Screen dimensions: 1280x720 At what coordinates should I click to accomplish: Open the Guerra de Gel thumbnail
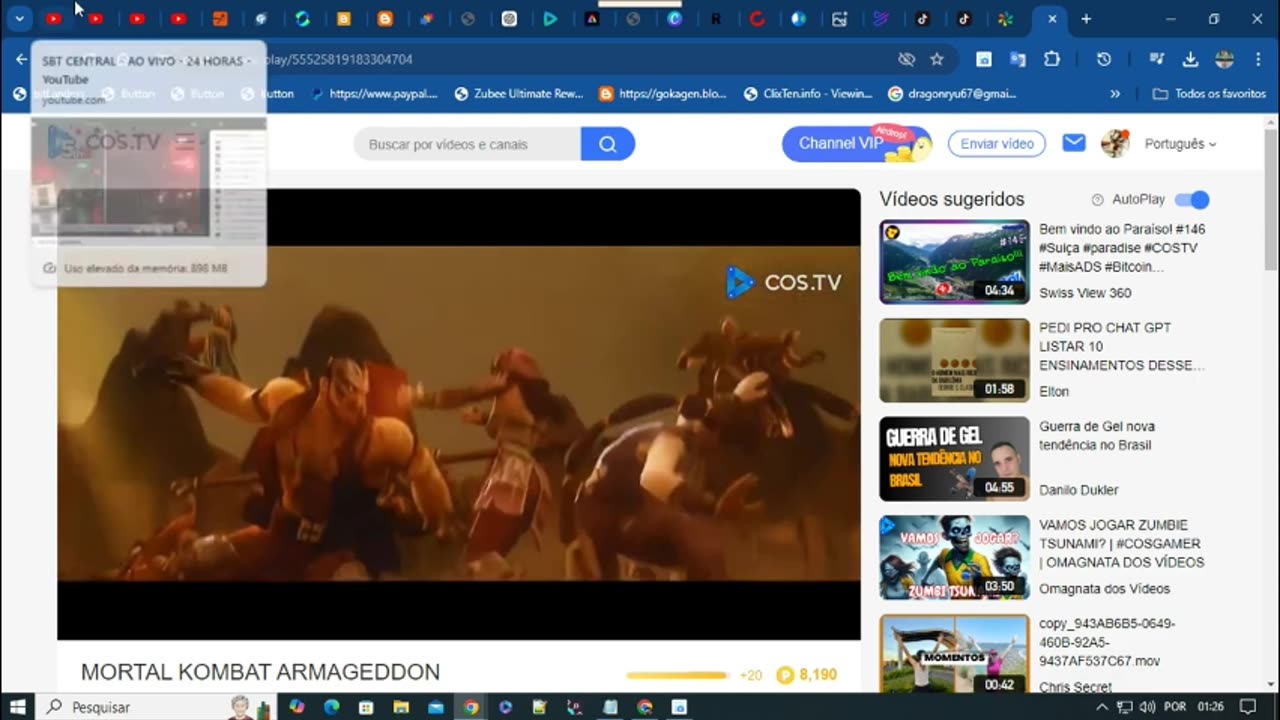coord(954,459)
